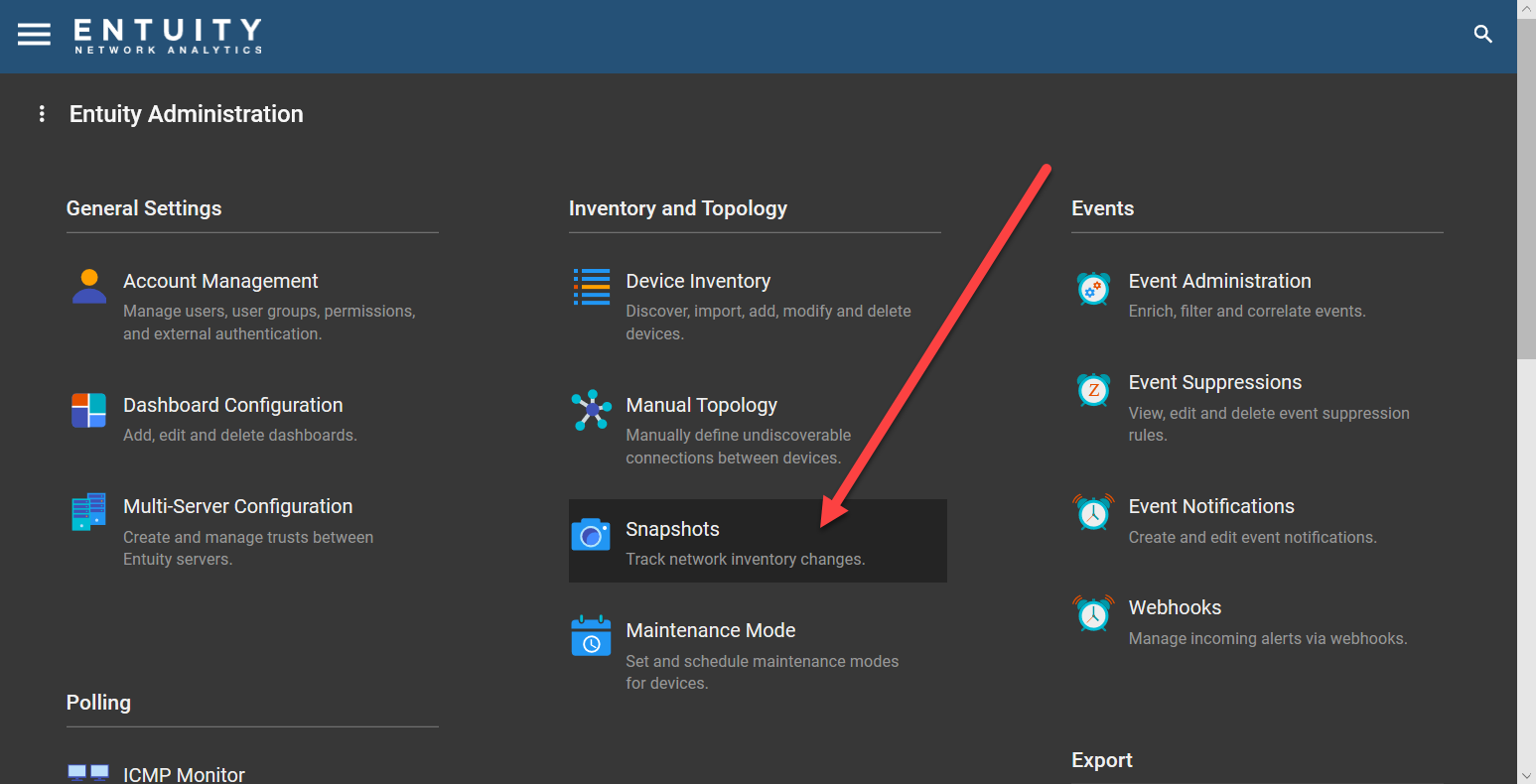Image resolution: width=1536 pixels, height=784 pixels.
Task: Click the Manual Topology network icon
Action: tap(592, 410)
